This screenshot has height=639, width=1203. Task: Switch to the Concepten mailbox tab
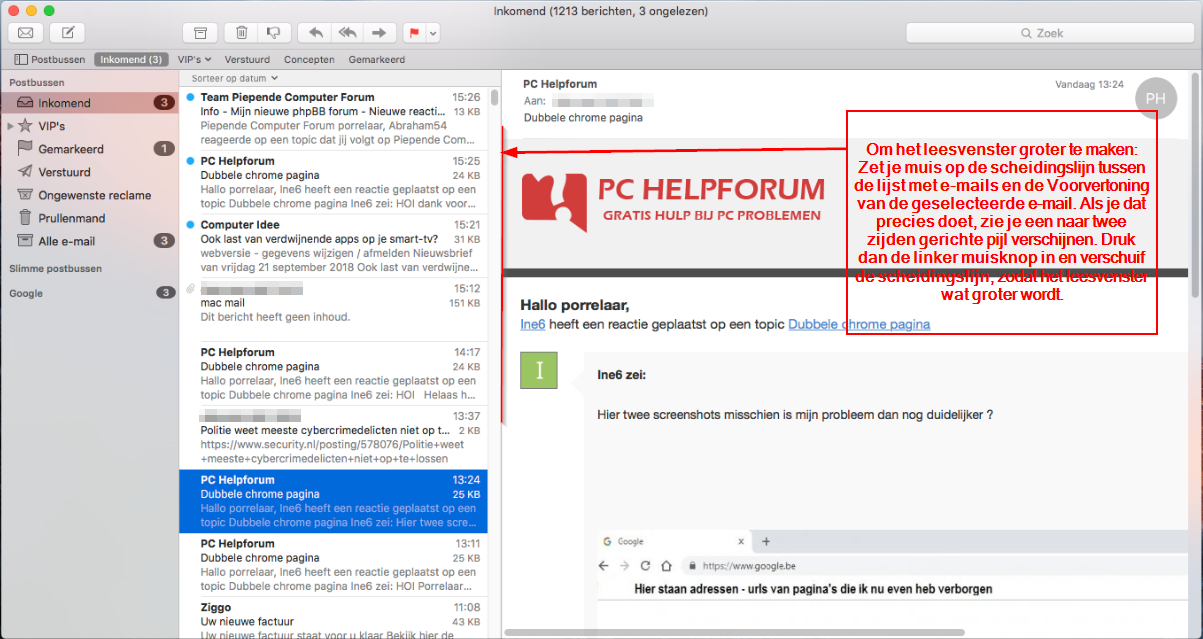coord(309,59)
